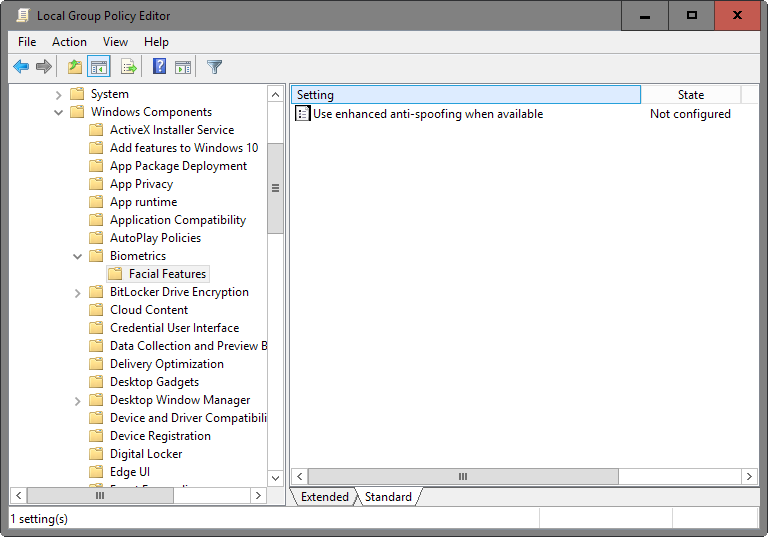Image resolution: width=768 pixels, height=537 pixels.
Task: Expand BitLocker Drive Encryption node
Action: (77, 293)
